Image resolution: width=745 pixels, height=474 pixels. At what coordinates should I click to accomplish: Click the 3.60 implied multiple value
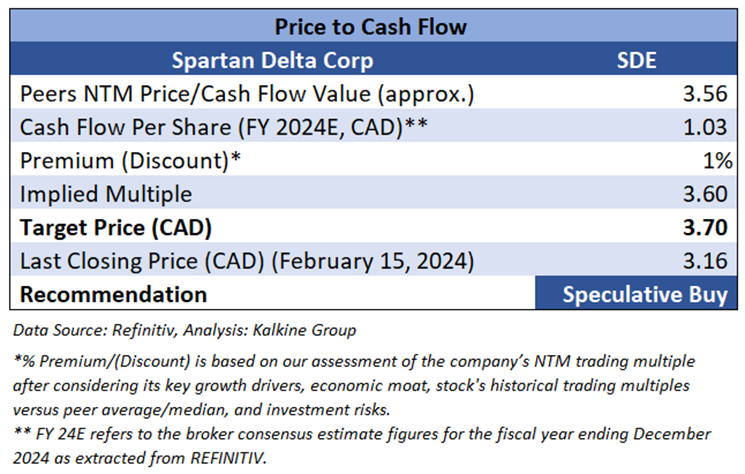tap(708, 195)
